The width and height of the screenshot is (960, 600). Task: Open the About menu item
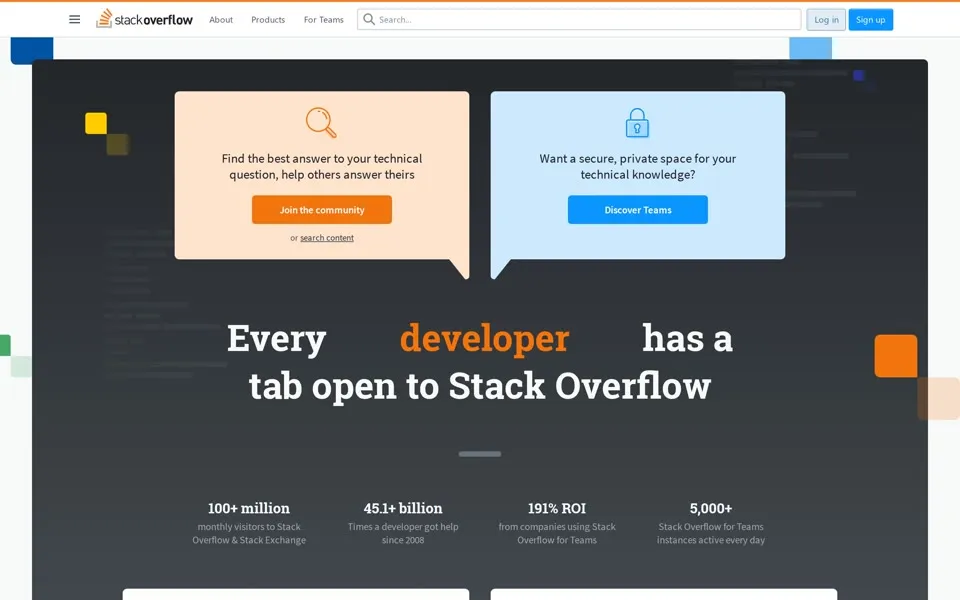(221, 20)
